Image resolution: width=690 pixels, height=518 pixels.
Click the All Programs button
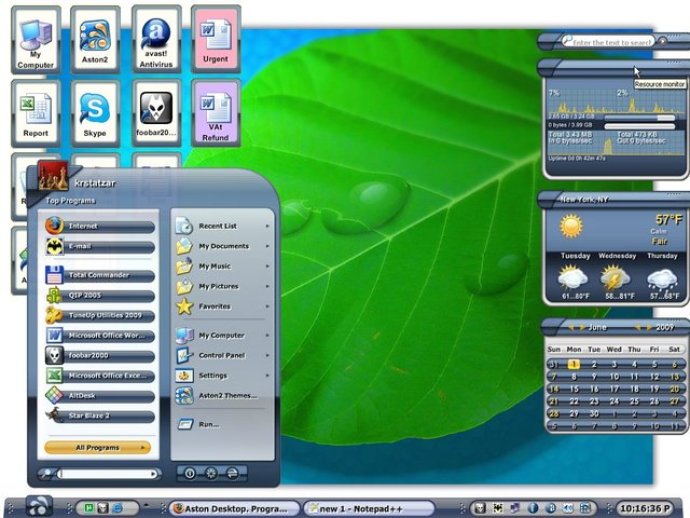[98, 448]
